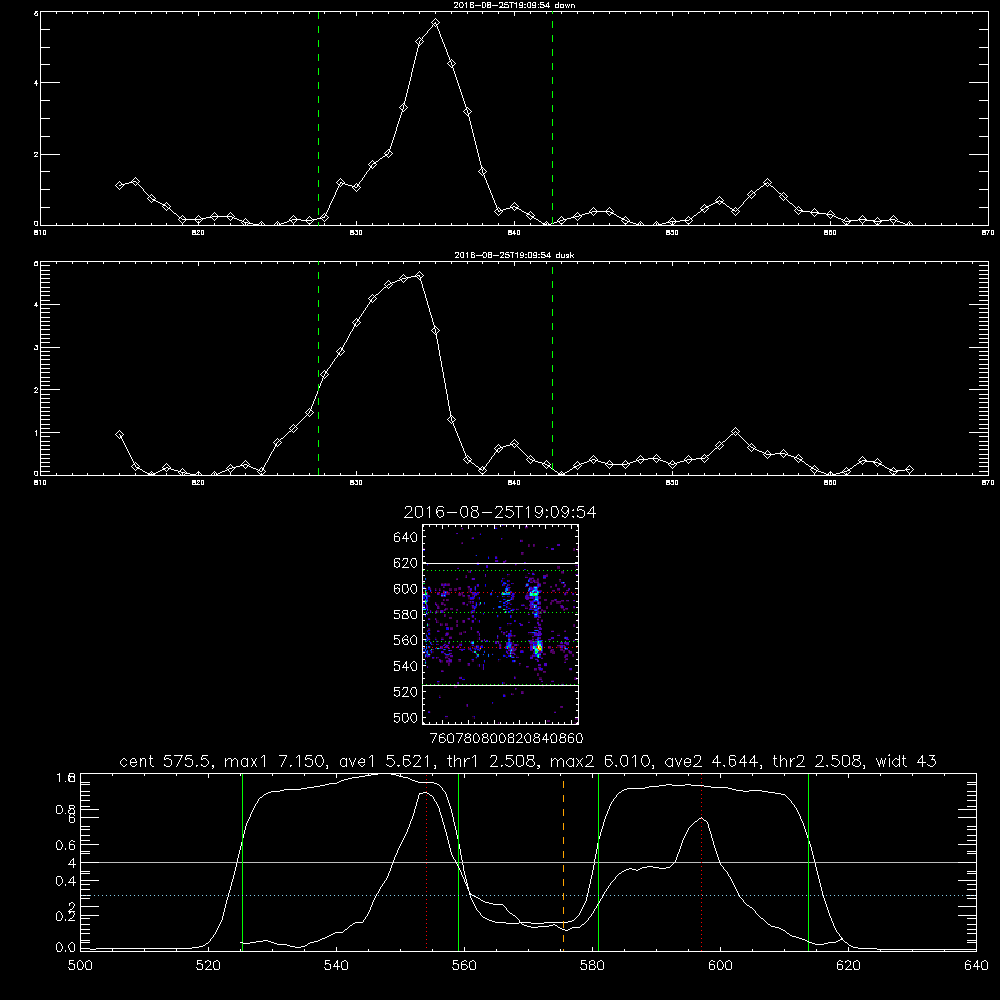Click the 'widt 43' value in stats line
This screenshot has width=1000, height=1000.
click(x=906, y=761)
